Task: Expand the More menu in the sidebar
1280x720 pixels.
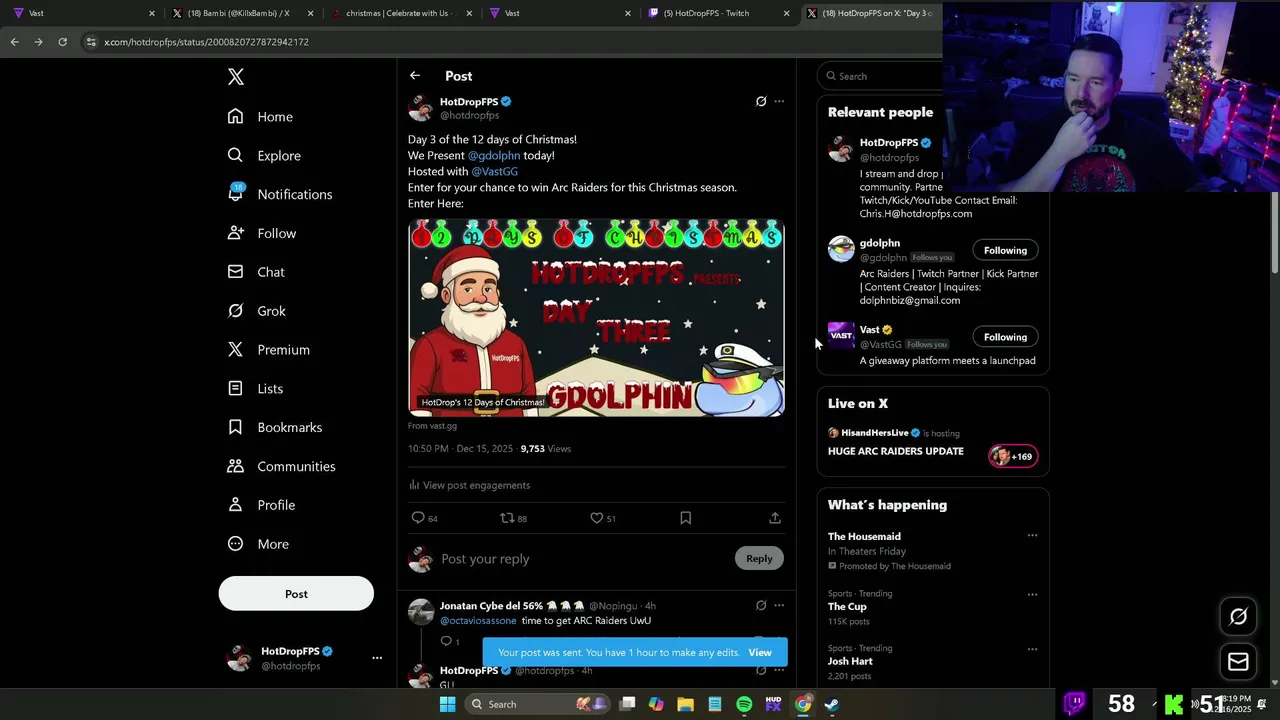Action: 258,544
